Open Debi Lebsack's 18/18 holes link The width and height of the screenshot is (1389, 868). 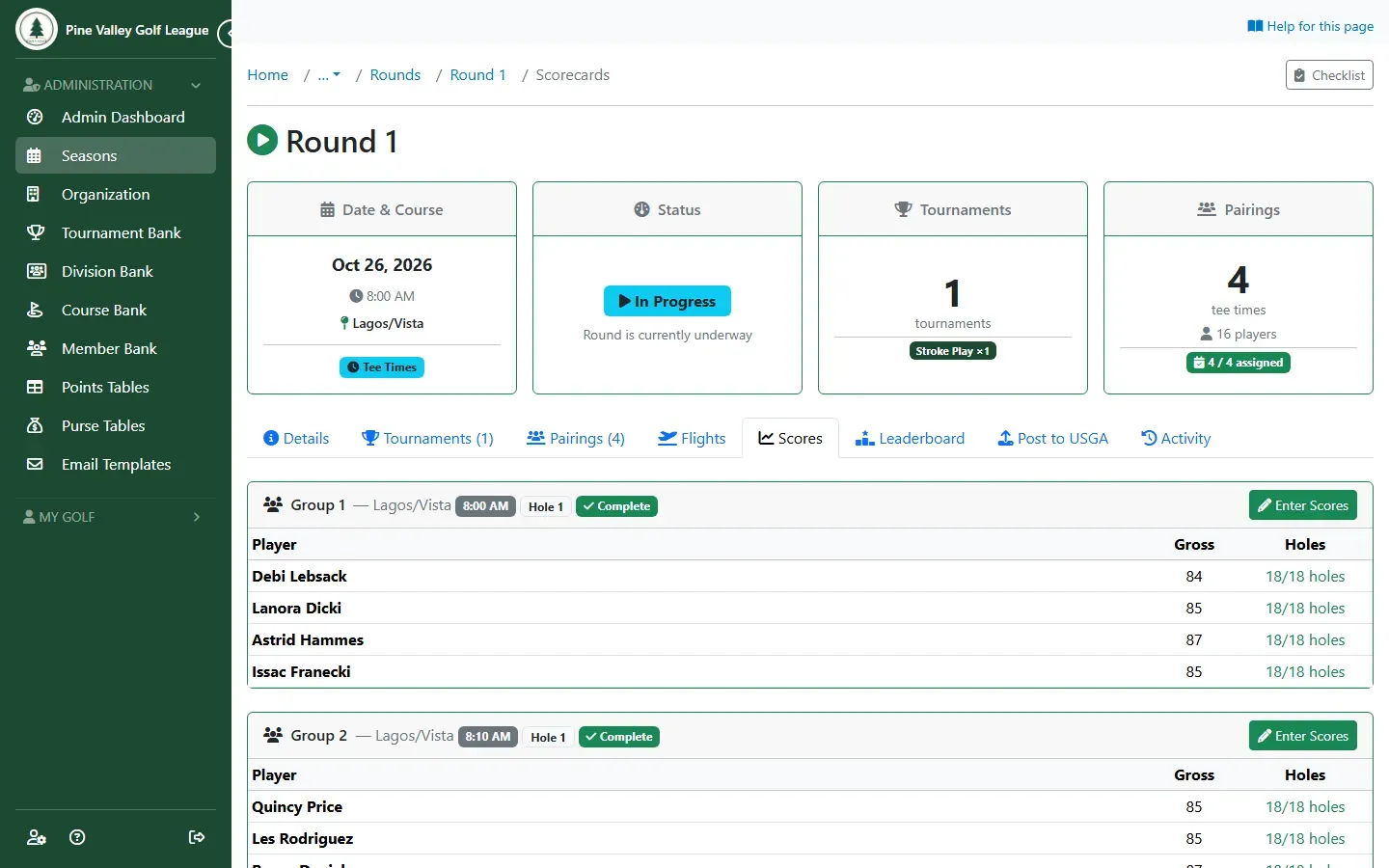(1305, 577)
